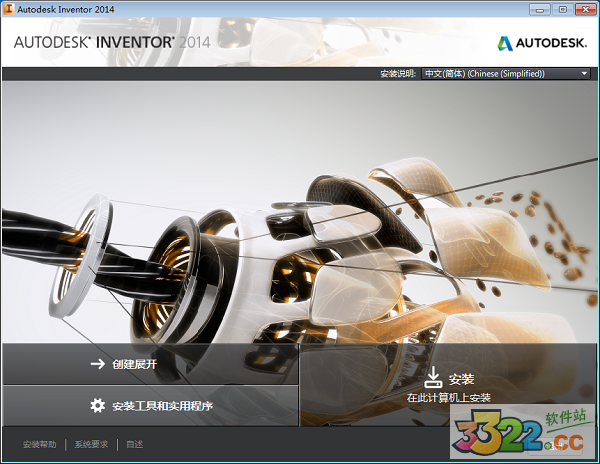Open 系统要求 link

91,444
